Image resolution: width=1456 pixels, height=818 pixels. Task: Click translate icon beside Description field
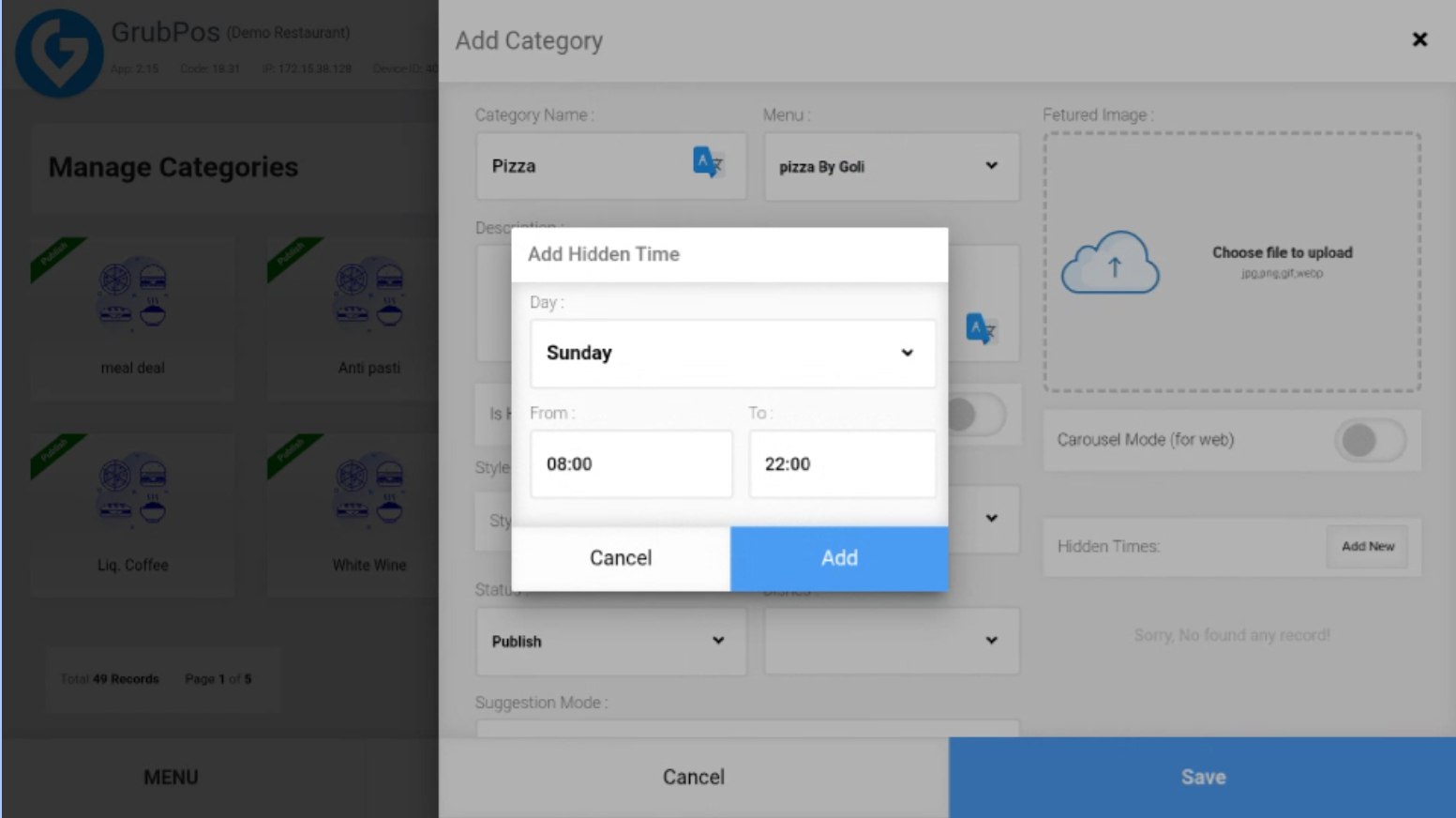(981, 328)
